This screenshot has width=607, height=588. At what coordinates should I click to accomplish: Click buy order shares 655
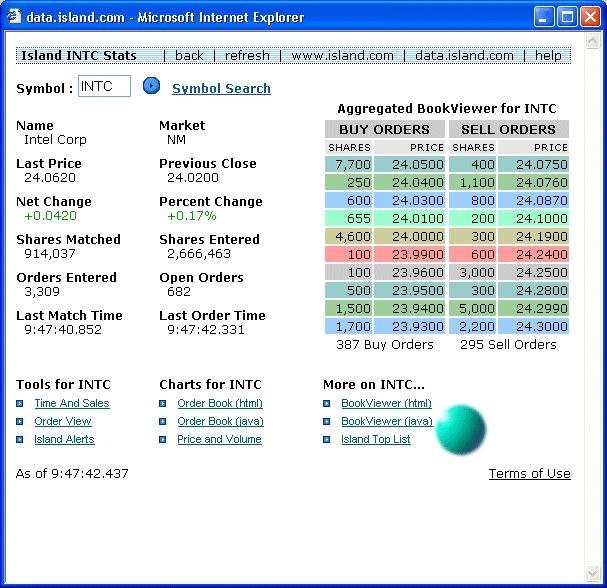click(x=348, y=218)
